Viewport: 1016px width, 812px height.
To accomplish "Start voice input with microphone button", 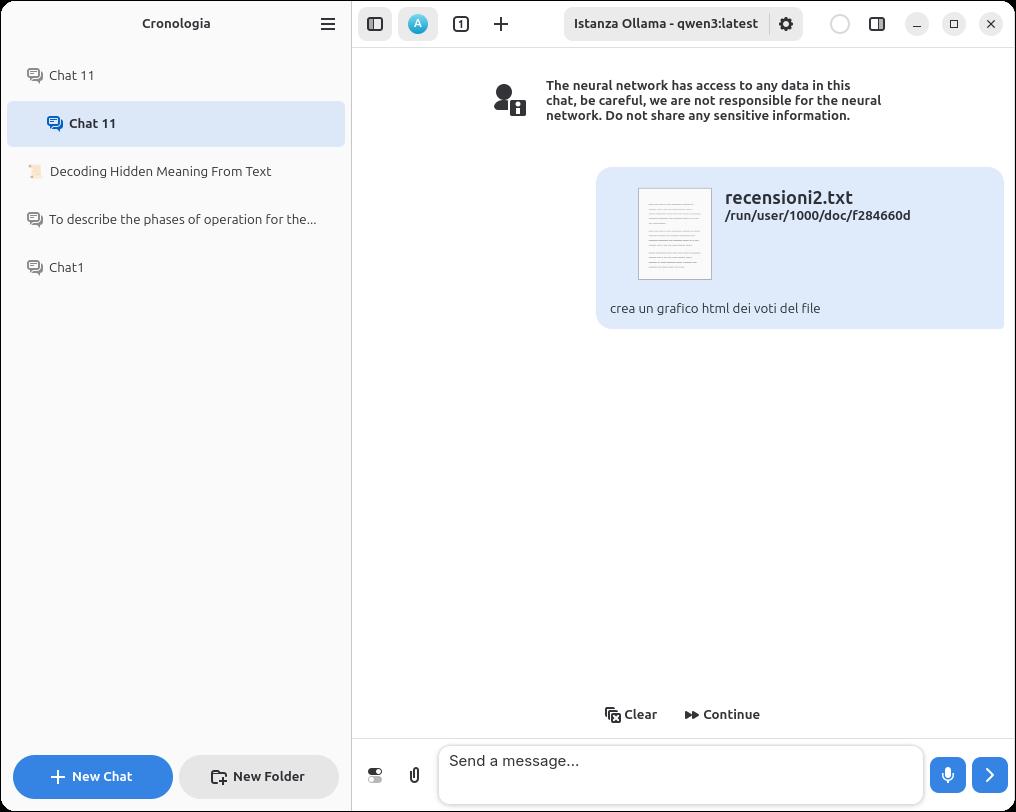I will 947,775.
